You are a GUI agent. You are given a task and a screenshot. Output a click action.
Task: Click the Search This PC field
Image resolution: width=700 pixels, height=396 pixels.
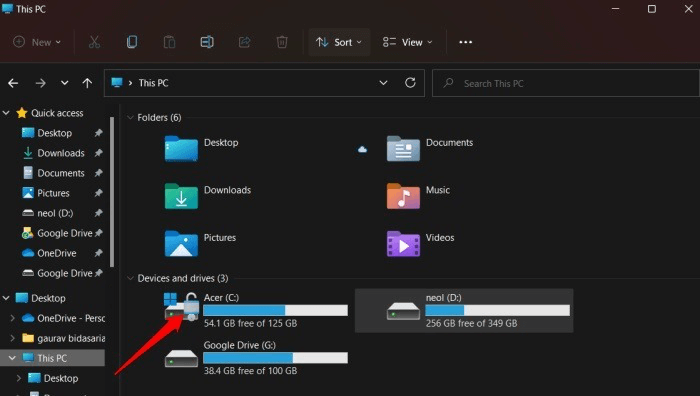(x=566, y=83)
